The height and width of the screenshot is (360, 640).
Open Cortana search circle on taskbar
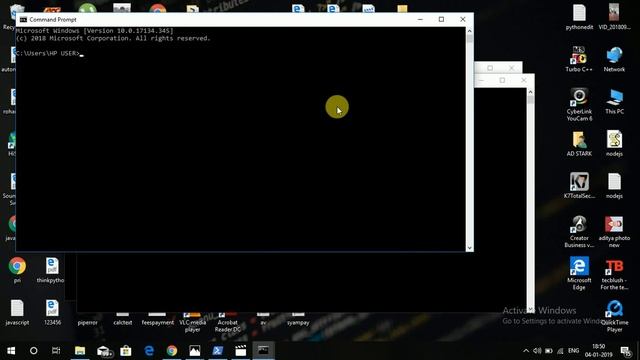pyautogui.click(x=33, y=351)
